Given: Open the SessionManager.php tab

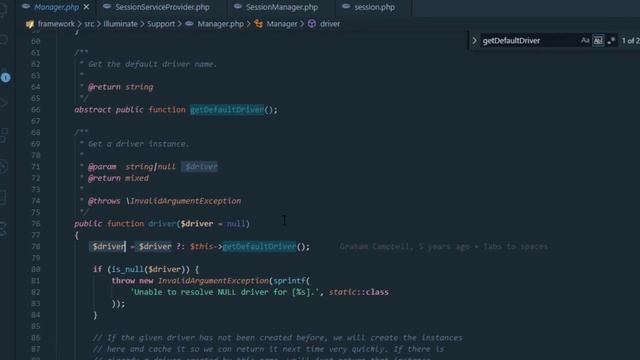Looking at the screenshot, I should coord(282,7).
